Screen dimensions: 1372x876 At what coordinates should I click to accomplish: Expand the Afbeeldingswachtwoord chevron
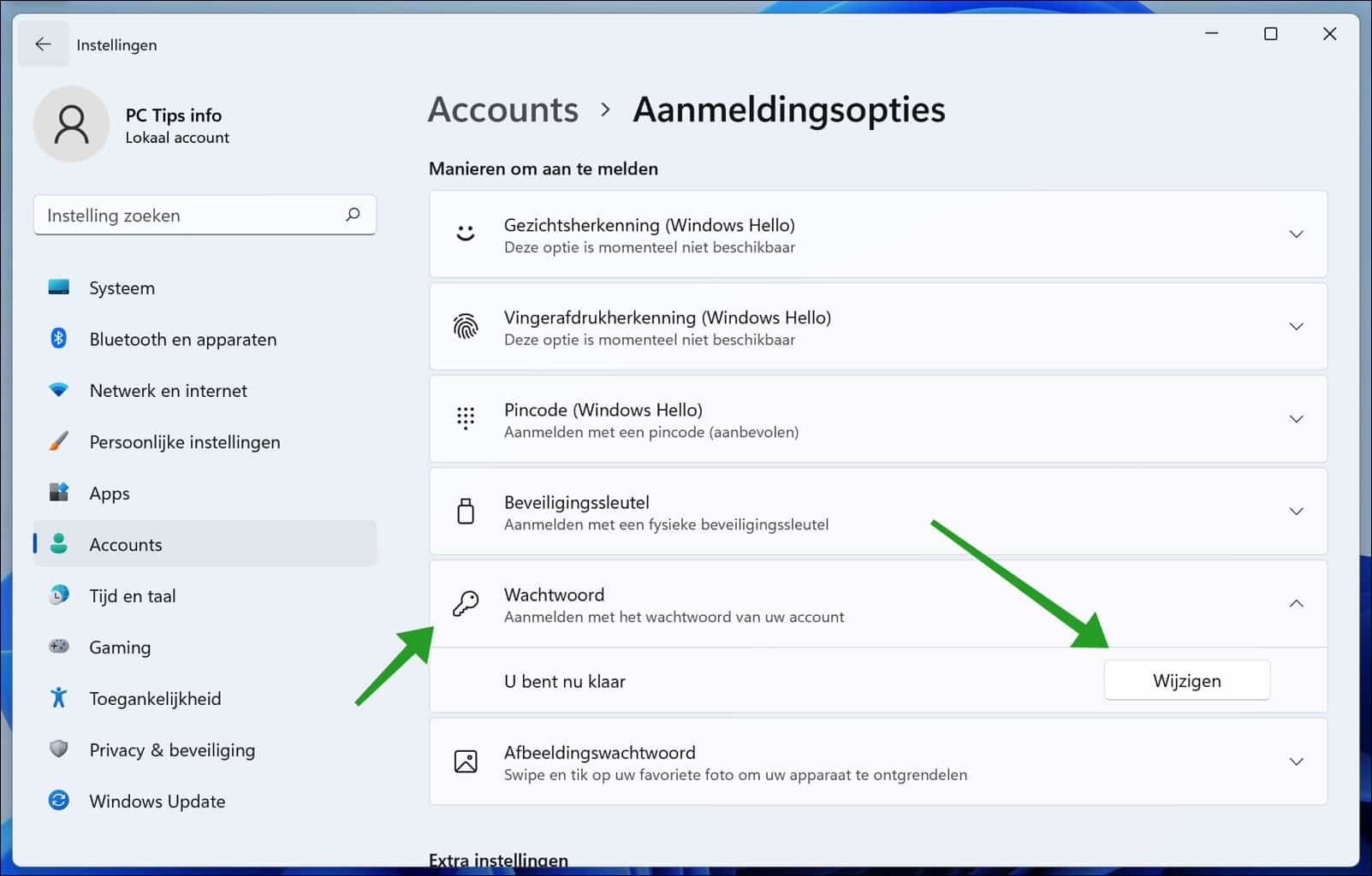(1297, 761)
